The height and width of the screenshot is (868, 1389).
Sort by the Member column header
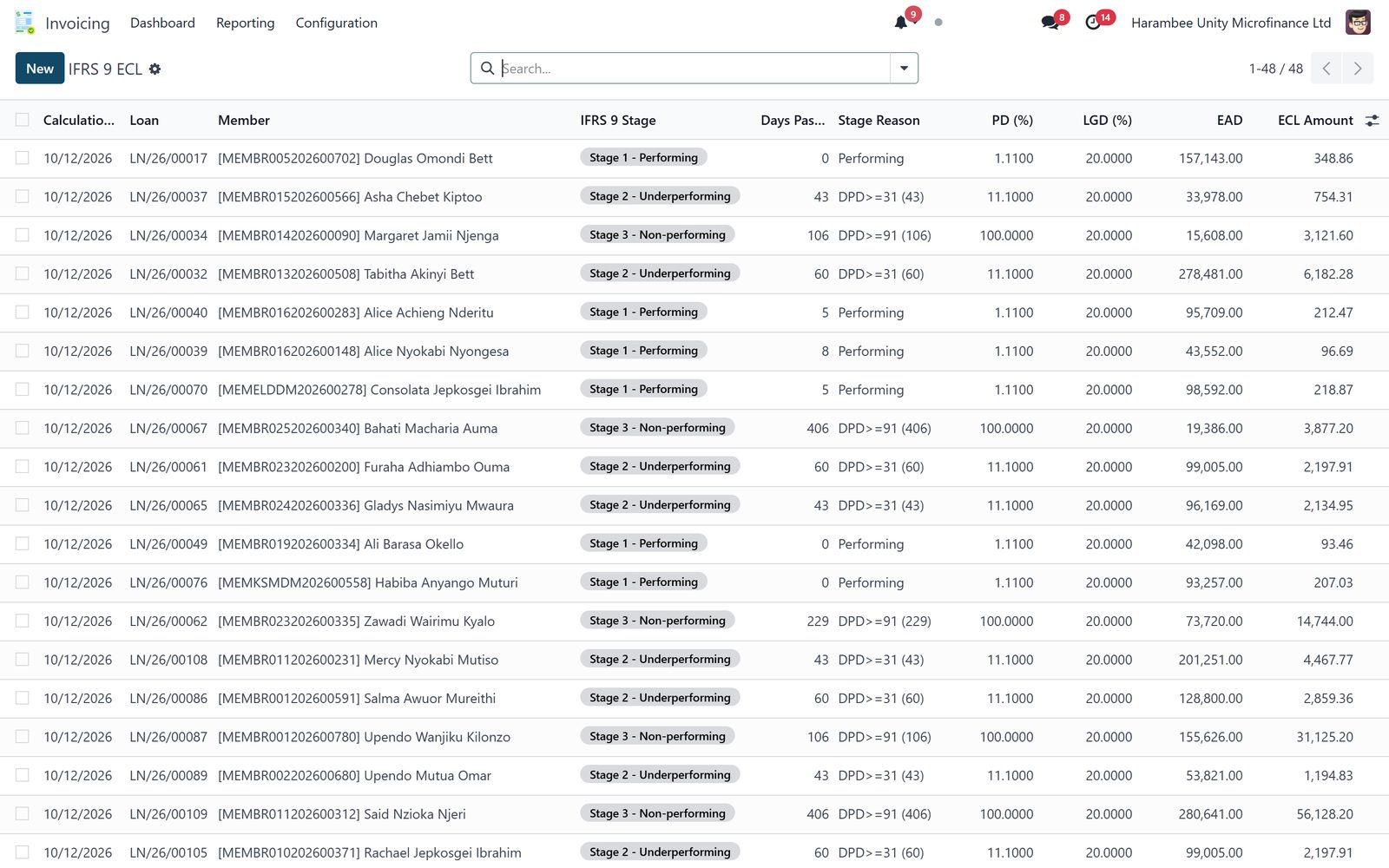244,121
